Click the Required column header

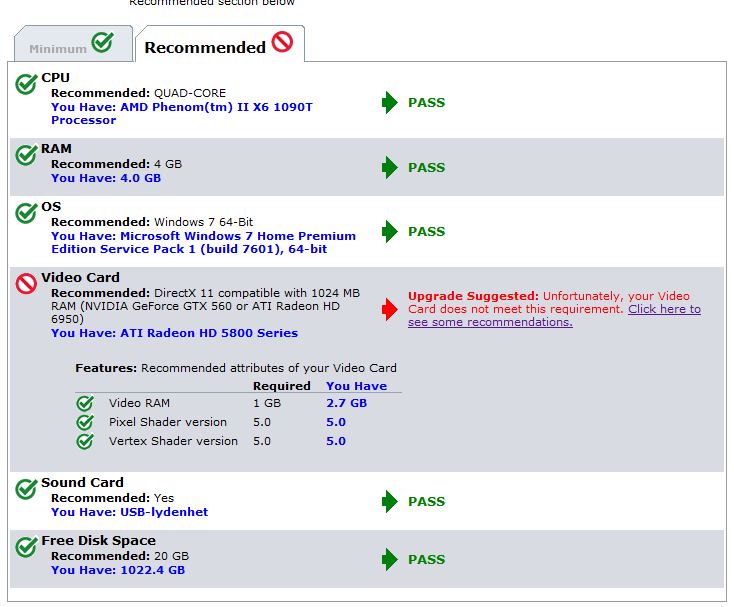(x=281, y=386)
